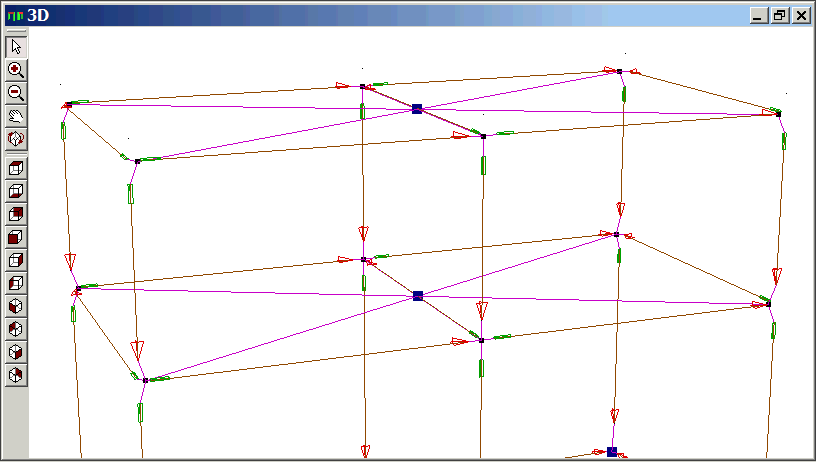Activate the 3D rotate view tool
816x462 pixels.
(x=16, y=139)
